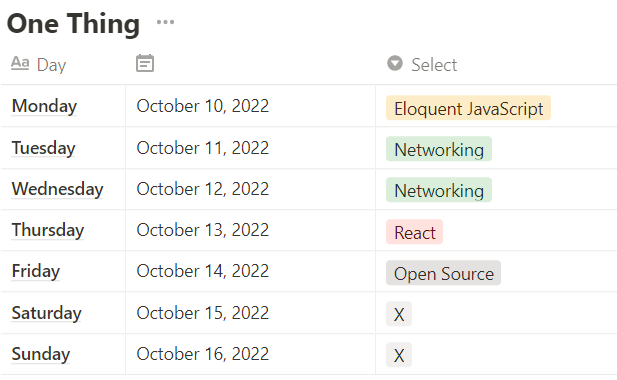Image resolution: width=617 pixels, height=380 pixels.
Task: Click the One Thing database title
Action: tap(74, 24)
